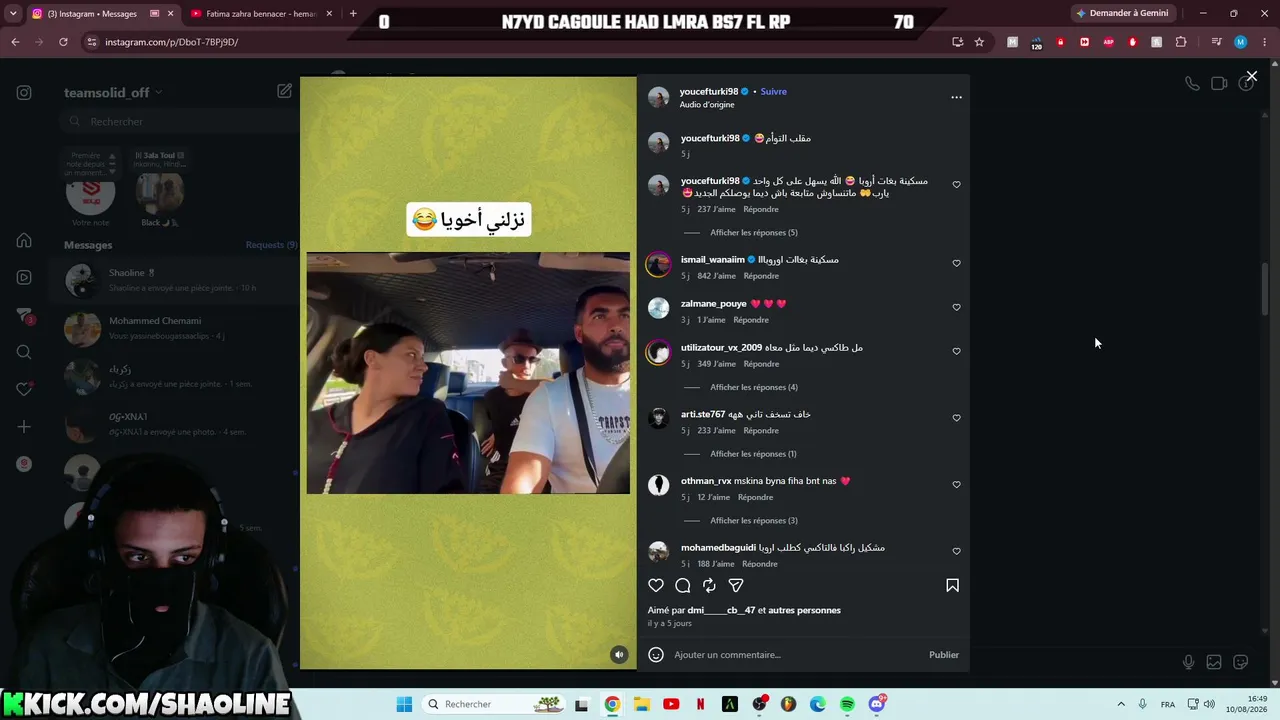Reload the page in Chrome
The height and width of the screenshot is (720, 1280).
click(63, 42)
